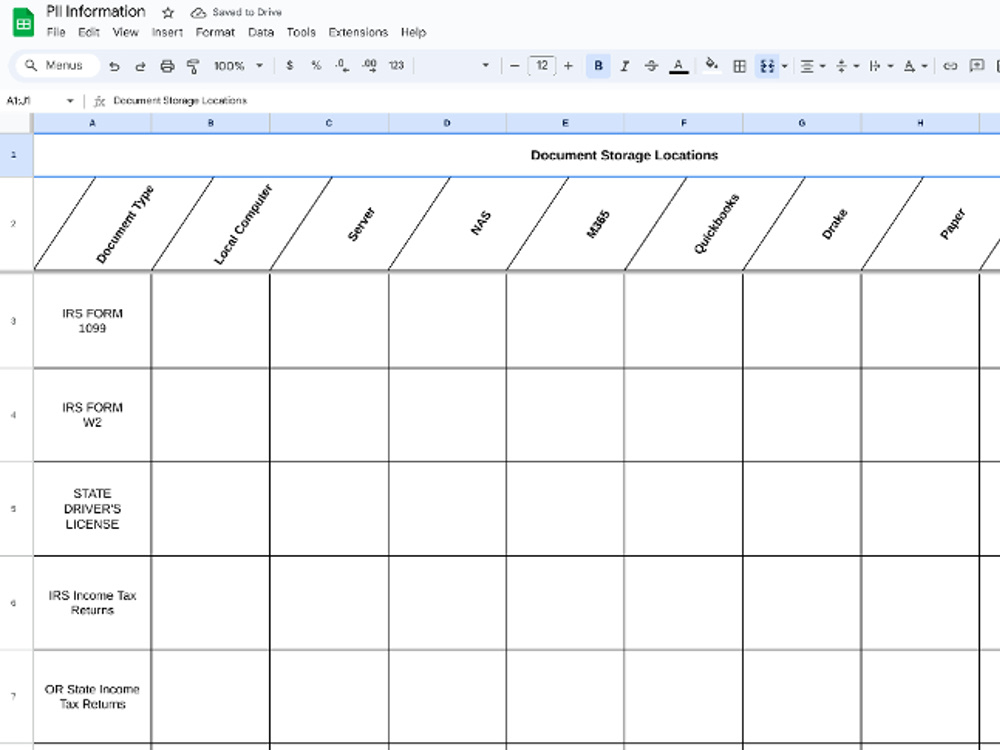Increase font size with plus button
Viewport: 1000px width, 750px height.
tap(568, 65)
